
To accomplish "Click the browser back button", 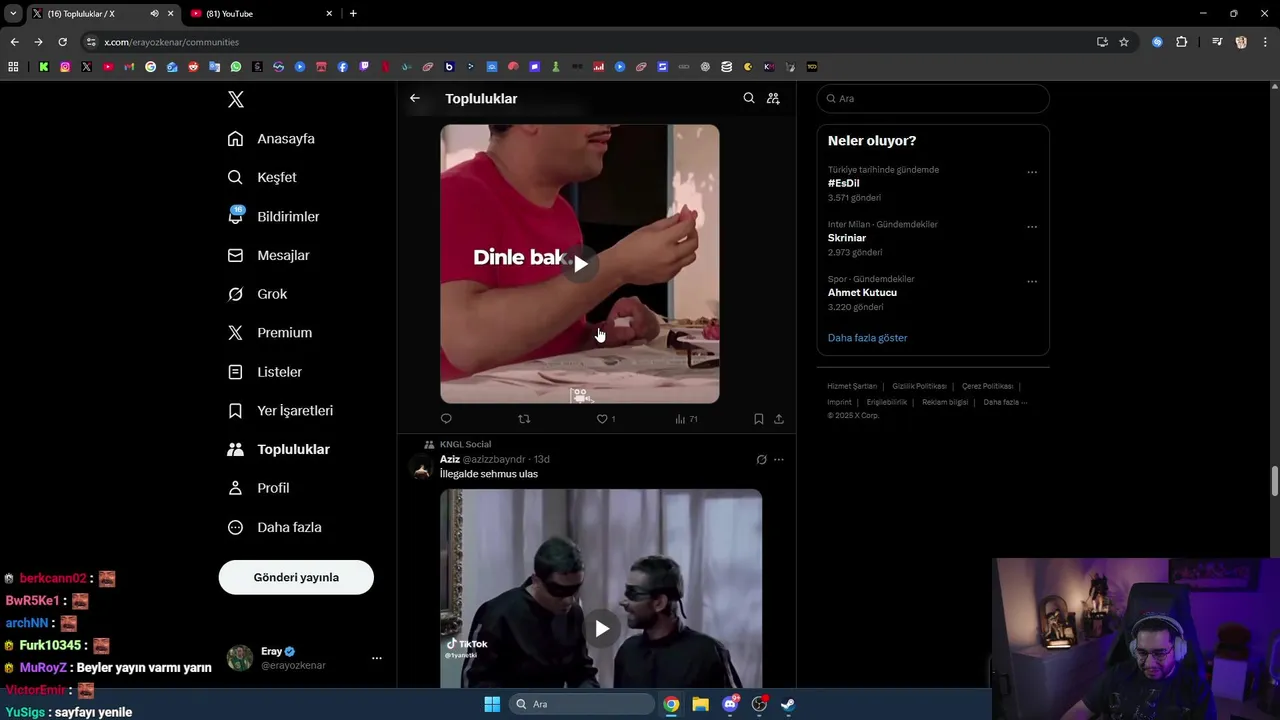I will tap(14, 42).
